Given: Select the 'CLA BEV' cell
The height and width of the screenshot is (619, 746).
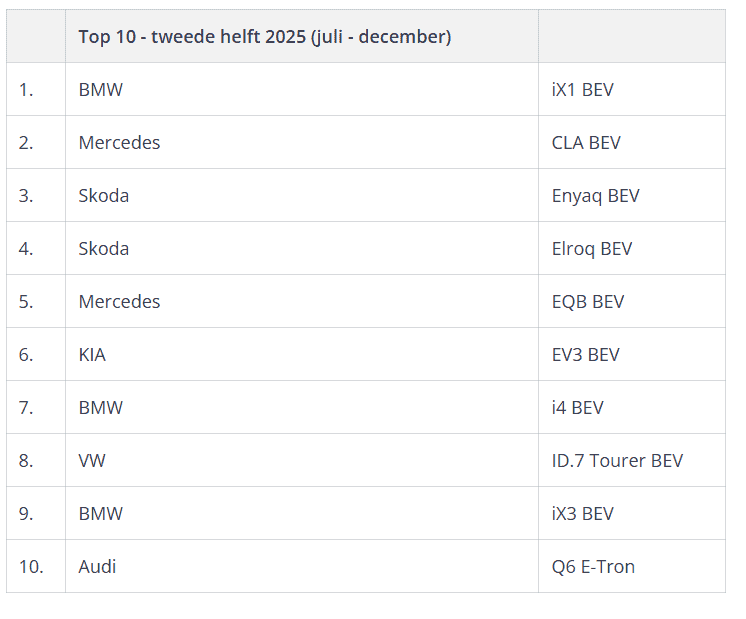Looking at the screenshot, I should point(586,143).
